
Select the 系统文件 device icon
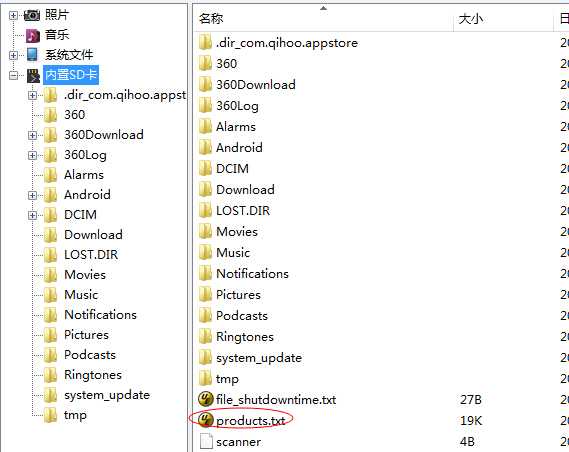[x=32, y=55]
